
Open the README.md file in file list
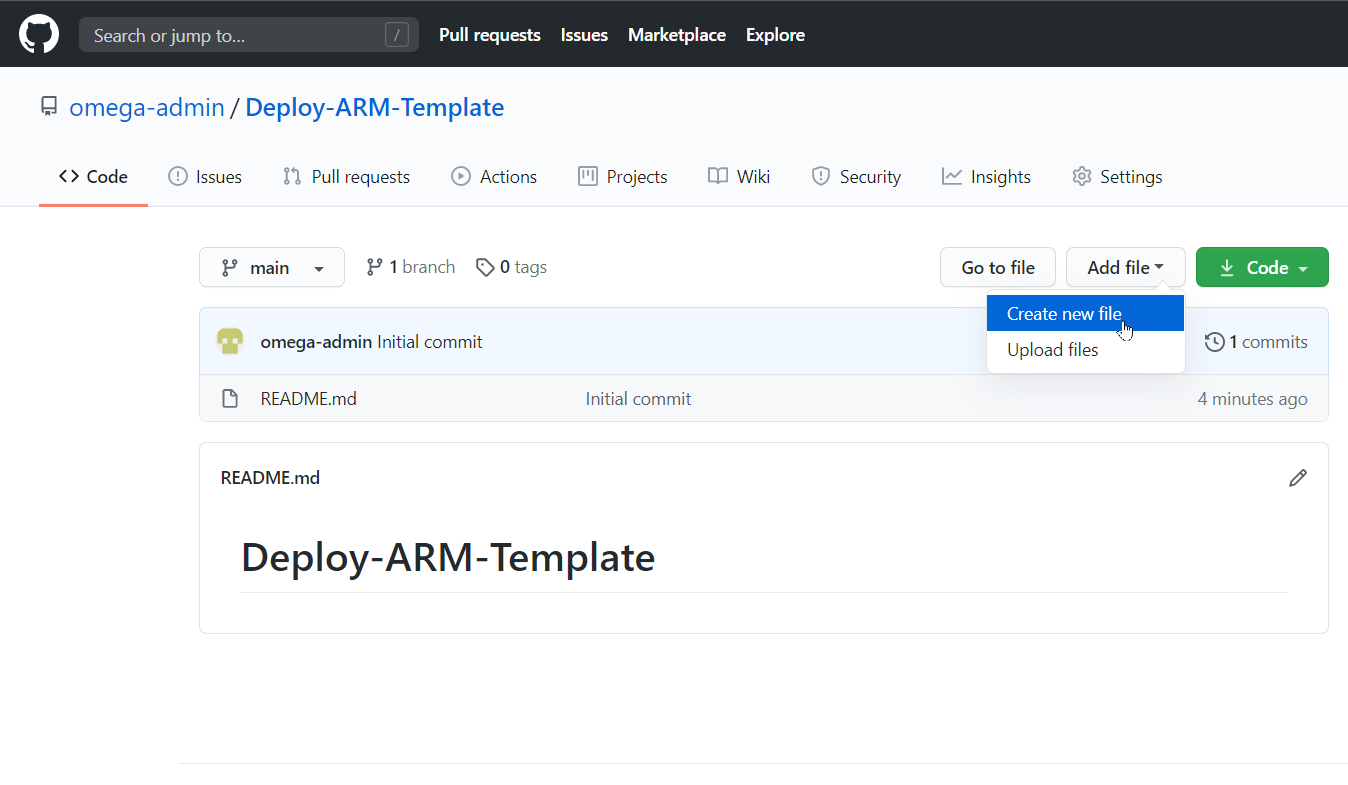309,399
